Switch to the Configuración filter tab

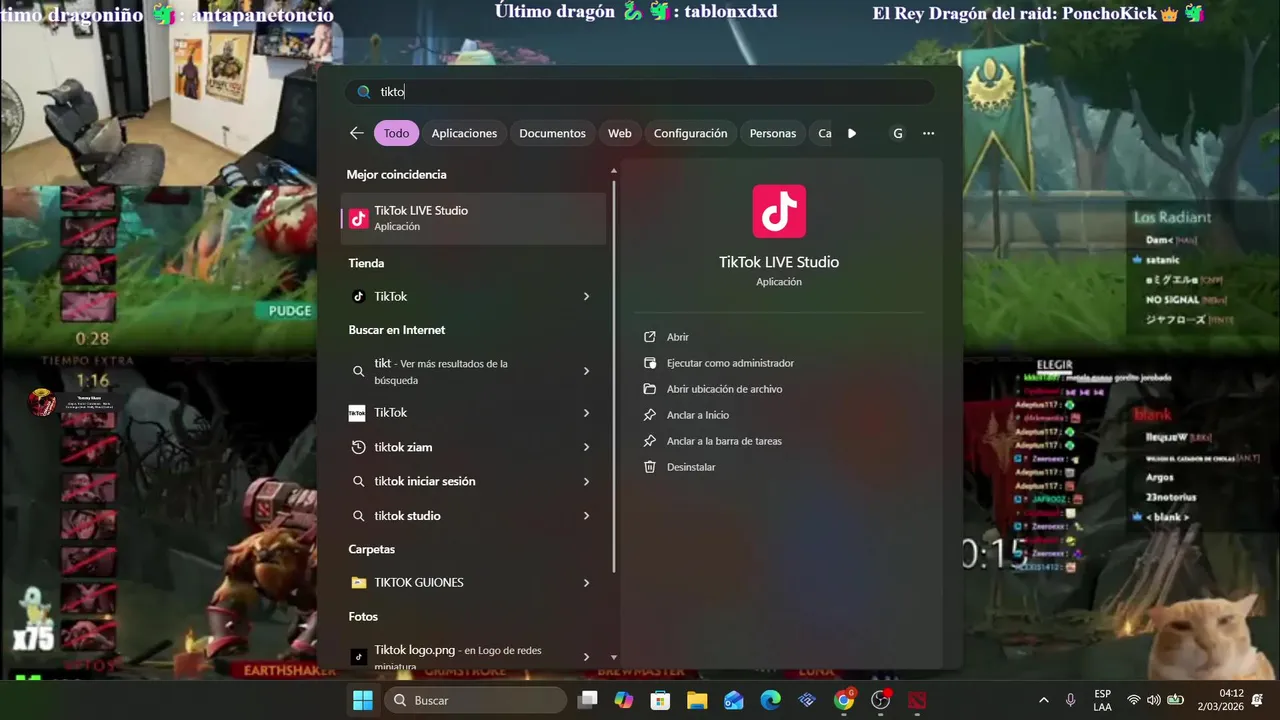(x=690, y=133)
